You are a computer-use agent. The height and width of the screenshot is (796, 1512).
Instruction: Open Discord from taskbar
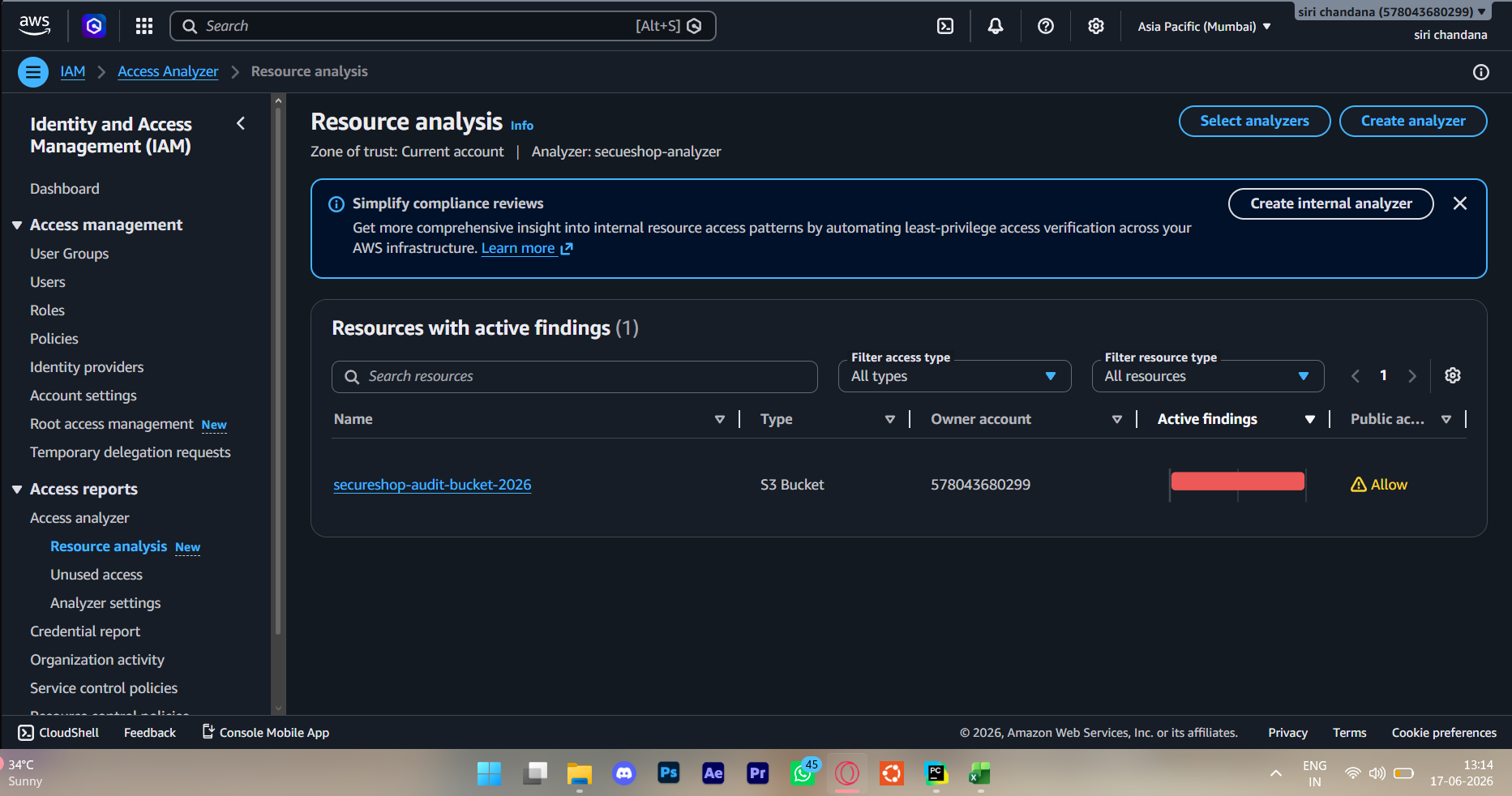(x=623, y=773)
